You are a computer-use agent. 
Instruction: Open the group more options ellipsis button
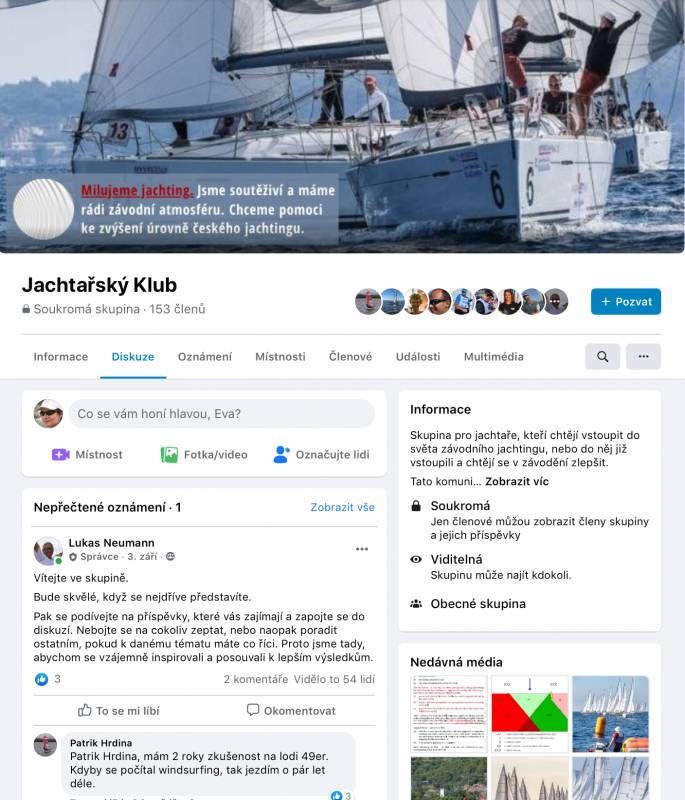[643, 357]
